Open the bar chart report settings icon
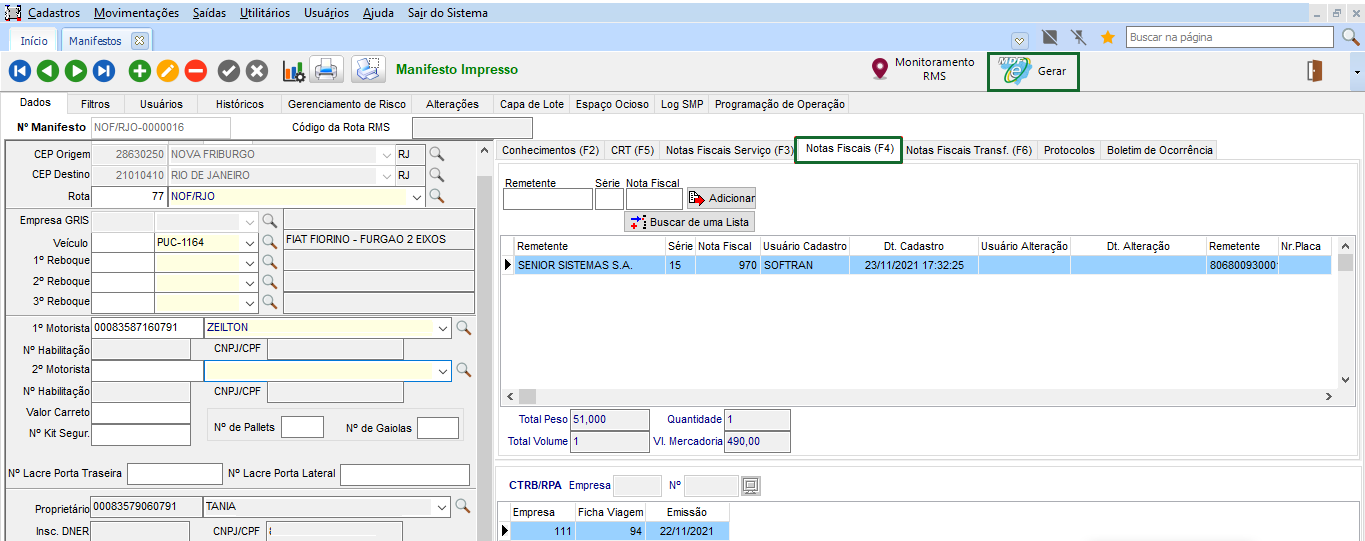Viewport: 1365px width, 541px height. point(294,71)
